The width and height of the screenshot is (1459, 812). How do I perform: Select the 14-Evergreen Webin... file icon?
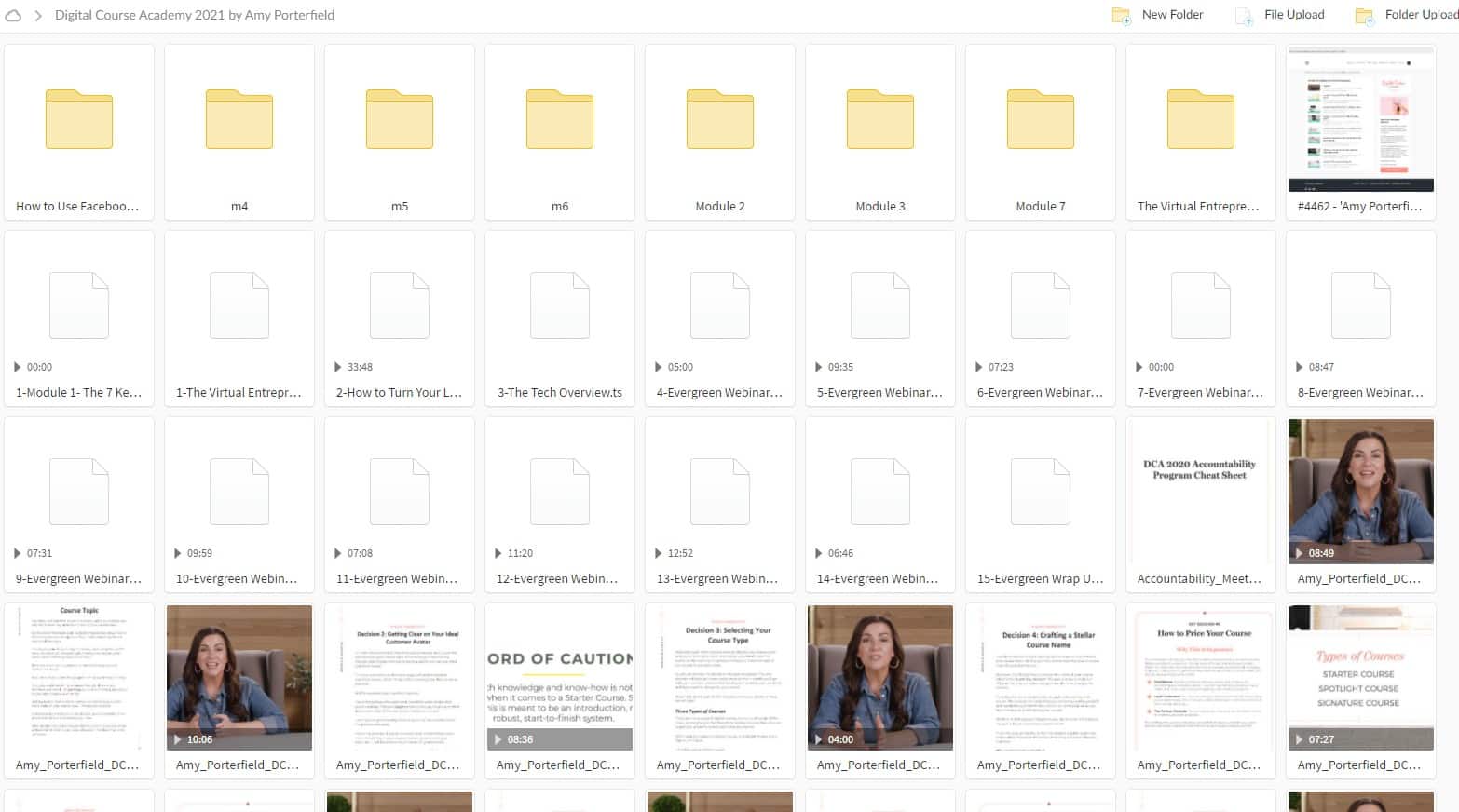pyautogui.click(x=880, y=492)
